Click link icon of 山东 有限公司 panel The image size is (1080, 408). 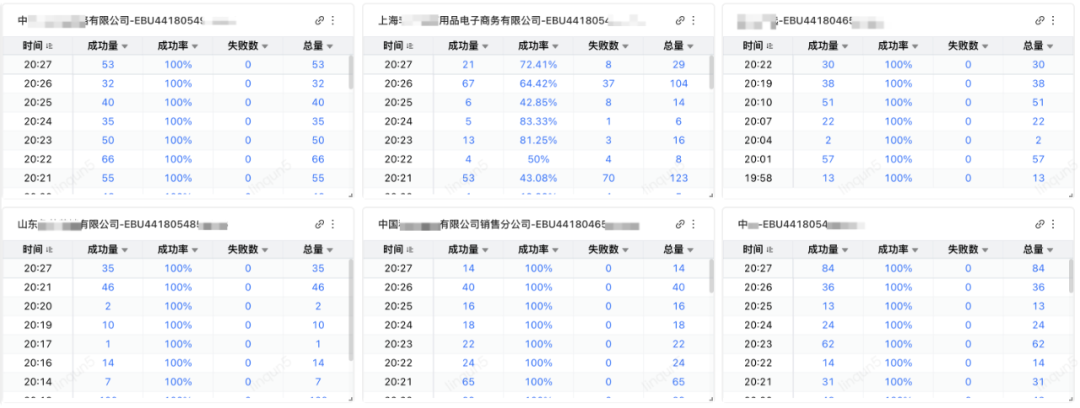(320, 224)
